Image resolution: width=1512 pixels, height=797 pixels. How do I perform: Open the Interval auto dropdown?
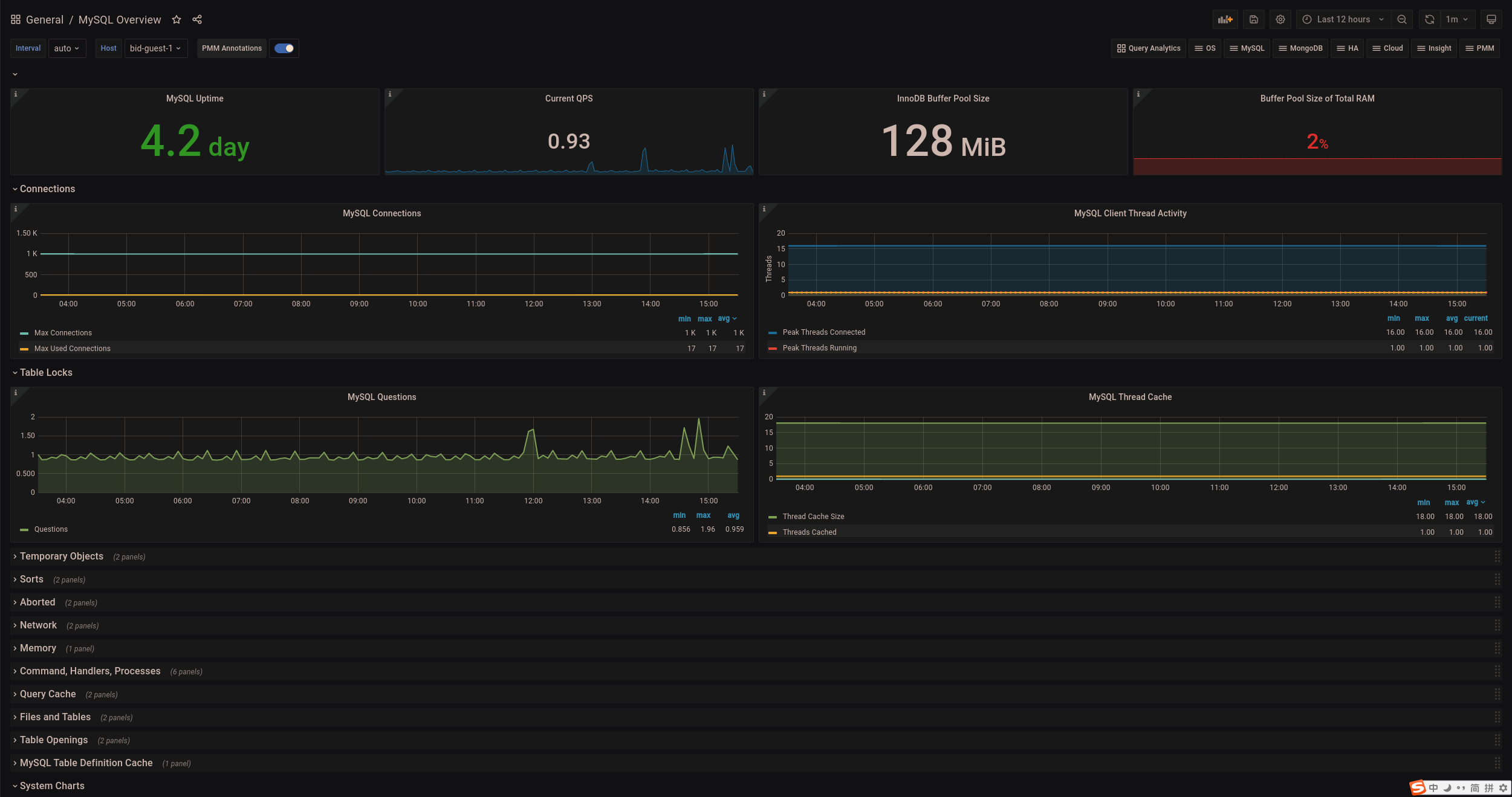point(67,48)
